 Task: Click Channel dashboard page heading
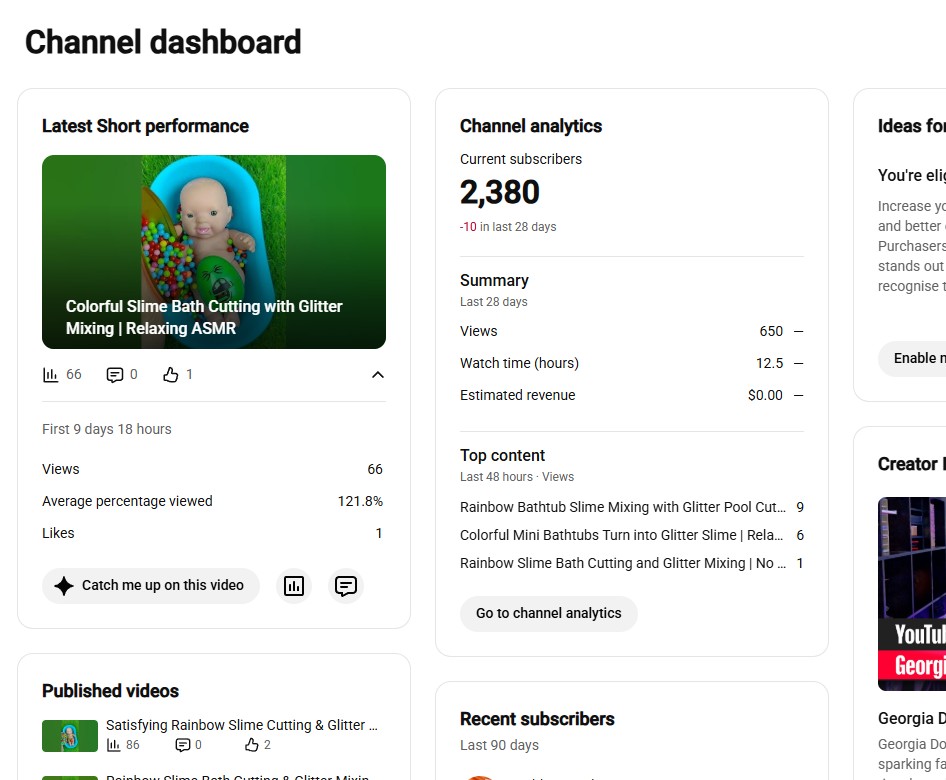(x=163, y=42)
